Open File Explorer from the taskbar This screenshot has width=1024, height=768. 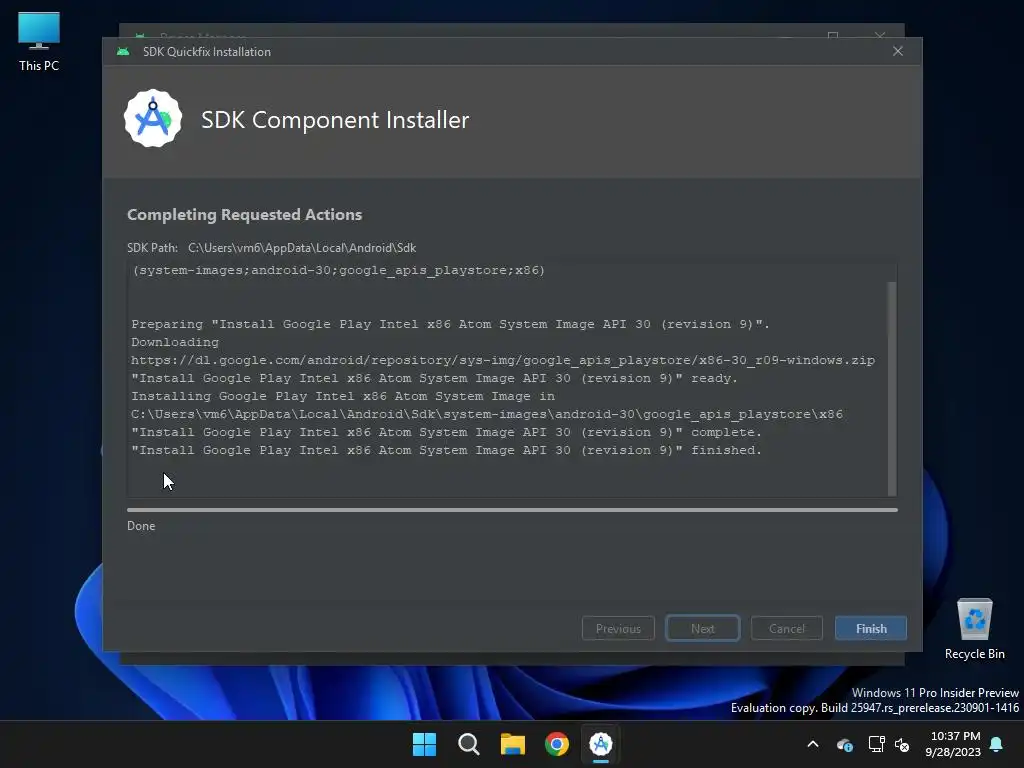[x=513, y=744]
